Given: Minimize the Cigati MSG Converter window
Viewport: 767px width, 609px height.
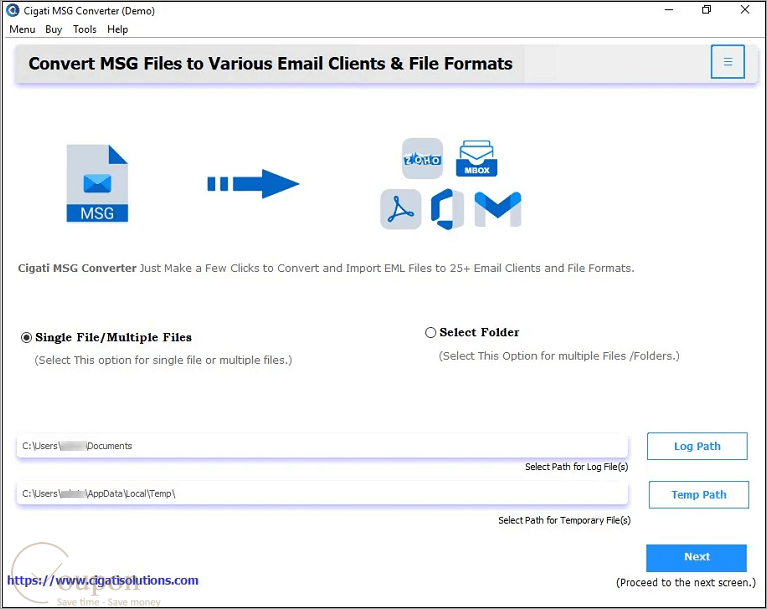Looking at the screenshot, I should pos(669,10).
